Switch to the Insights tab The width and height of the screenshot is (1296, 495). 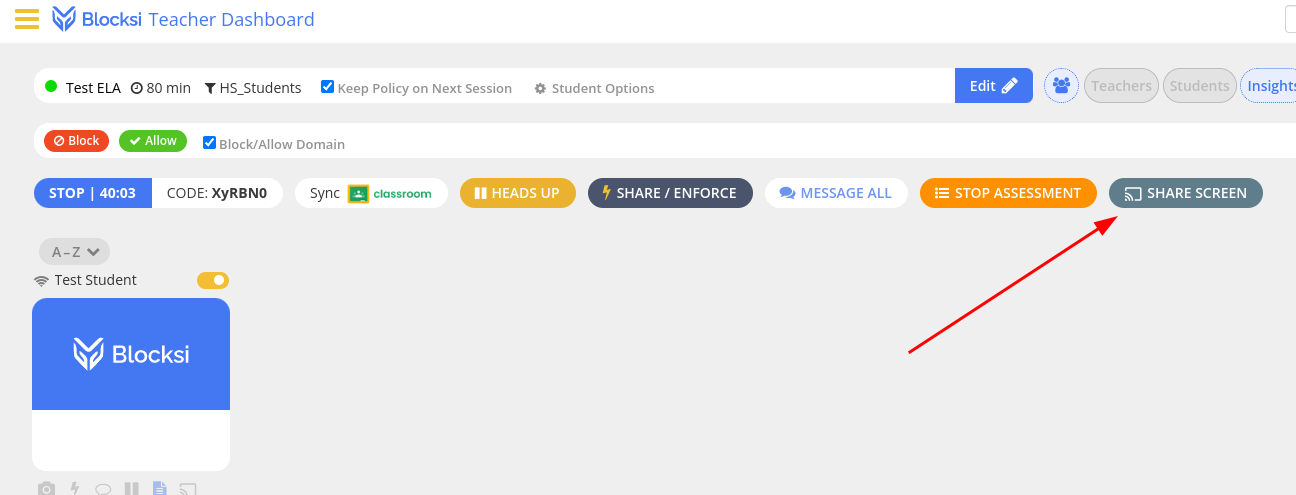point(1268,86)
